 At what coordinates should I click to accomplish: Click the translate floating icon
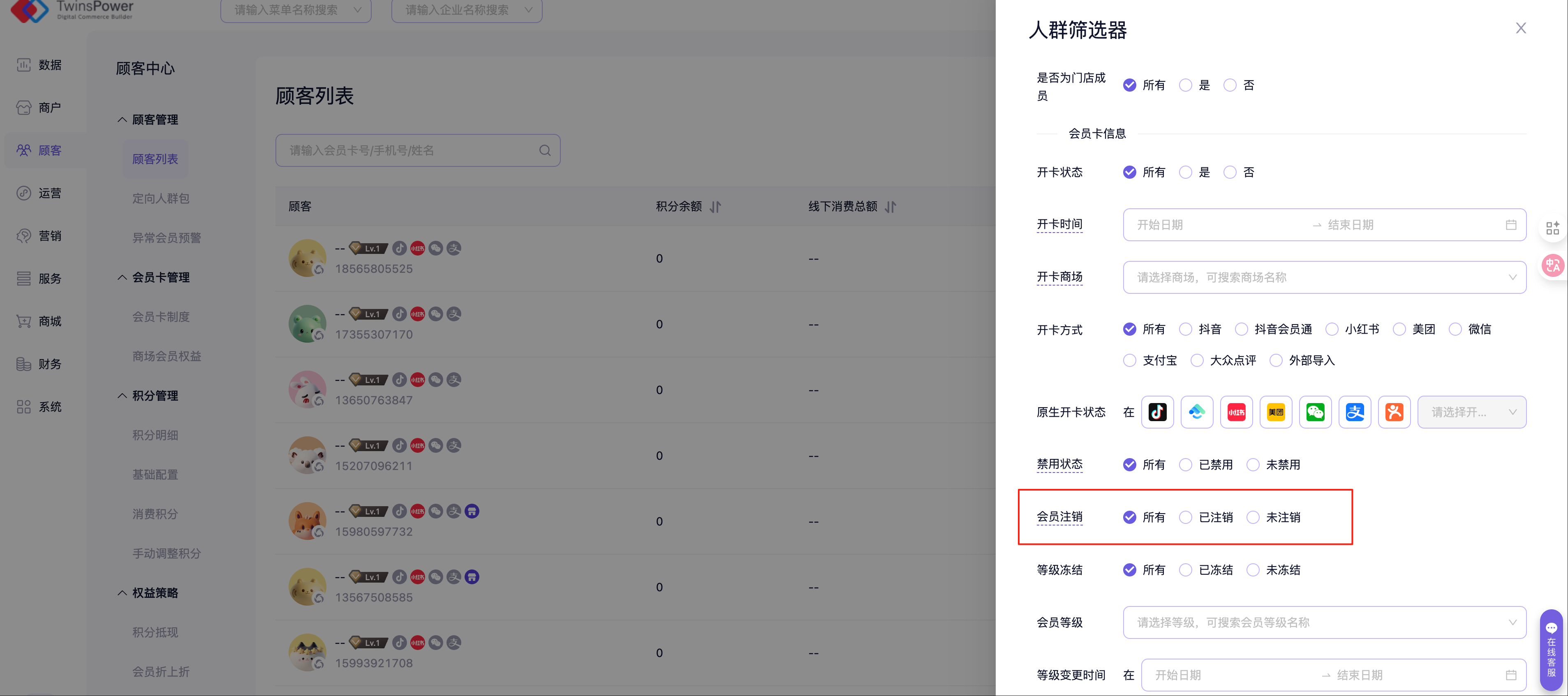(1552, 265)
